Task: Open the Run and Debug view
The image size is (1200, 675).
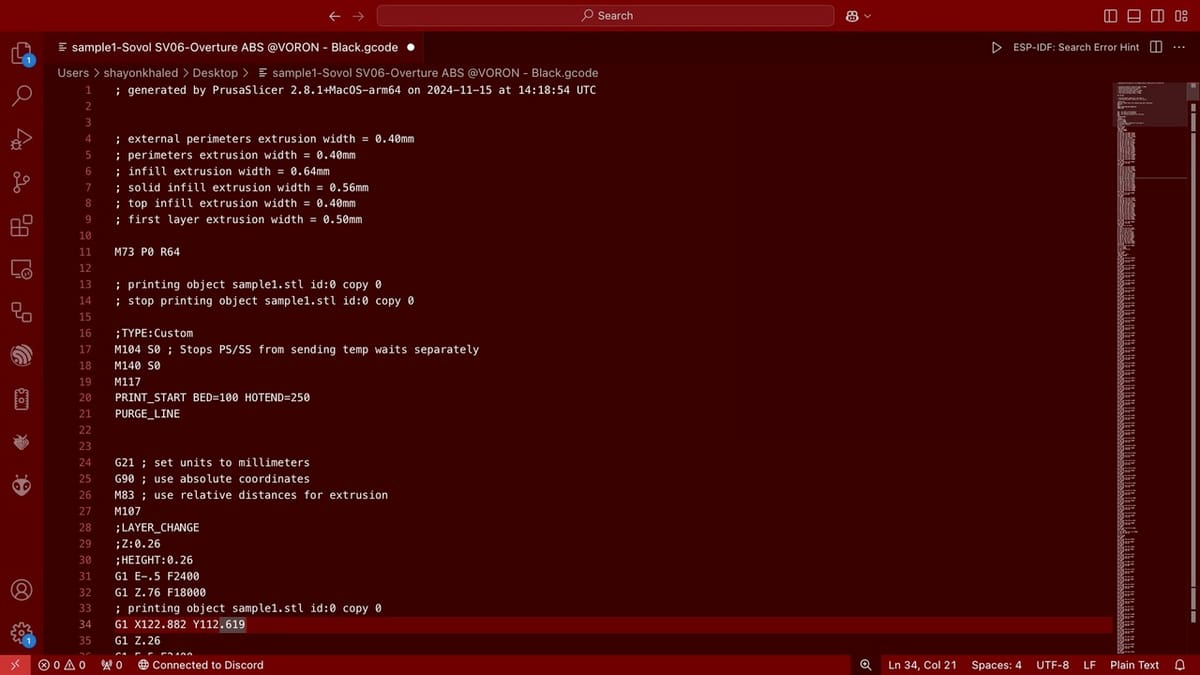Action: pos(21,139)
